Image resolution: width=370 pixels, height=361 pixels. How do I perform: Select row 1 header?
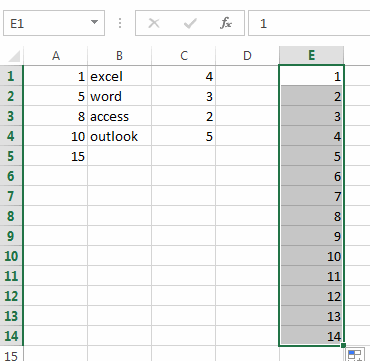pos(11,76)
